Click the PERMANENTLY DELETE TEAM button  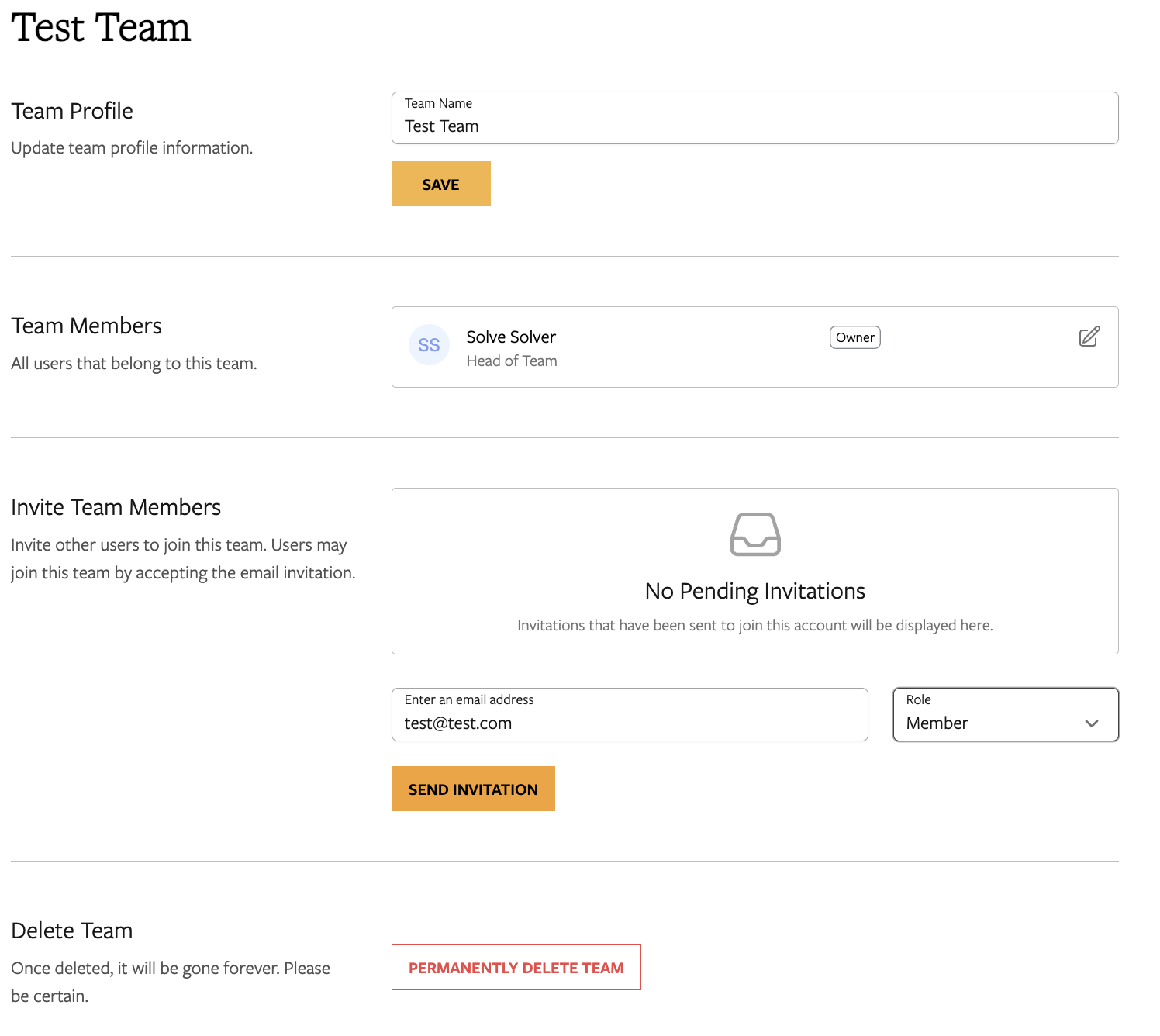[x=516, y=968]
